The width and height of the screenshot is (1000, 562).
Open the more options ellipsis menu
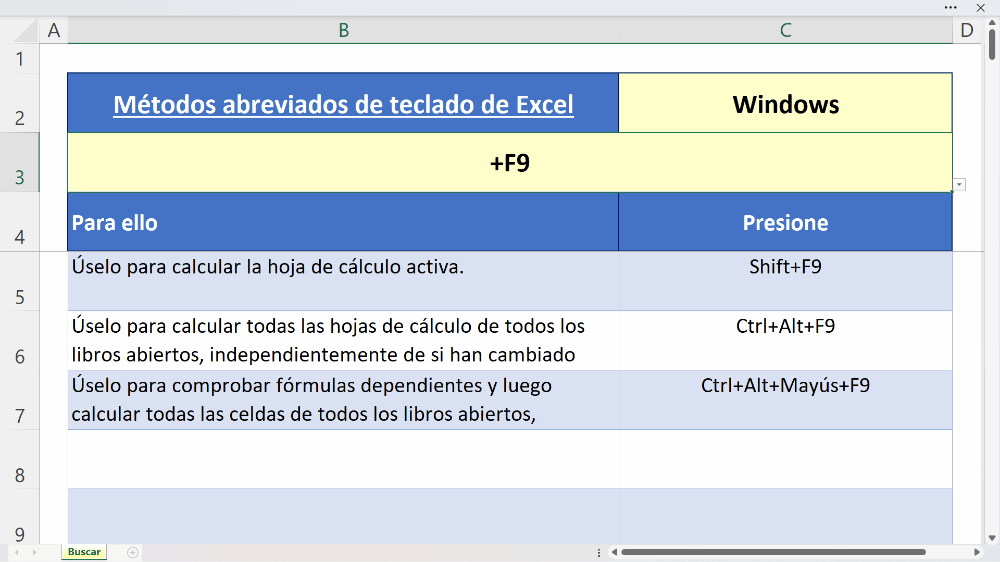point(950,8)
